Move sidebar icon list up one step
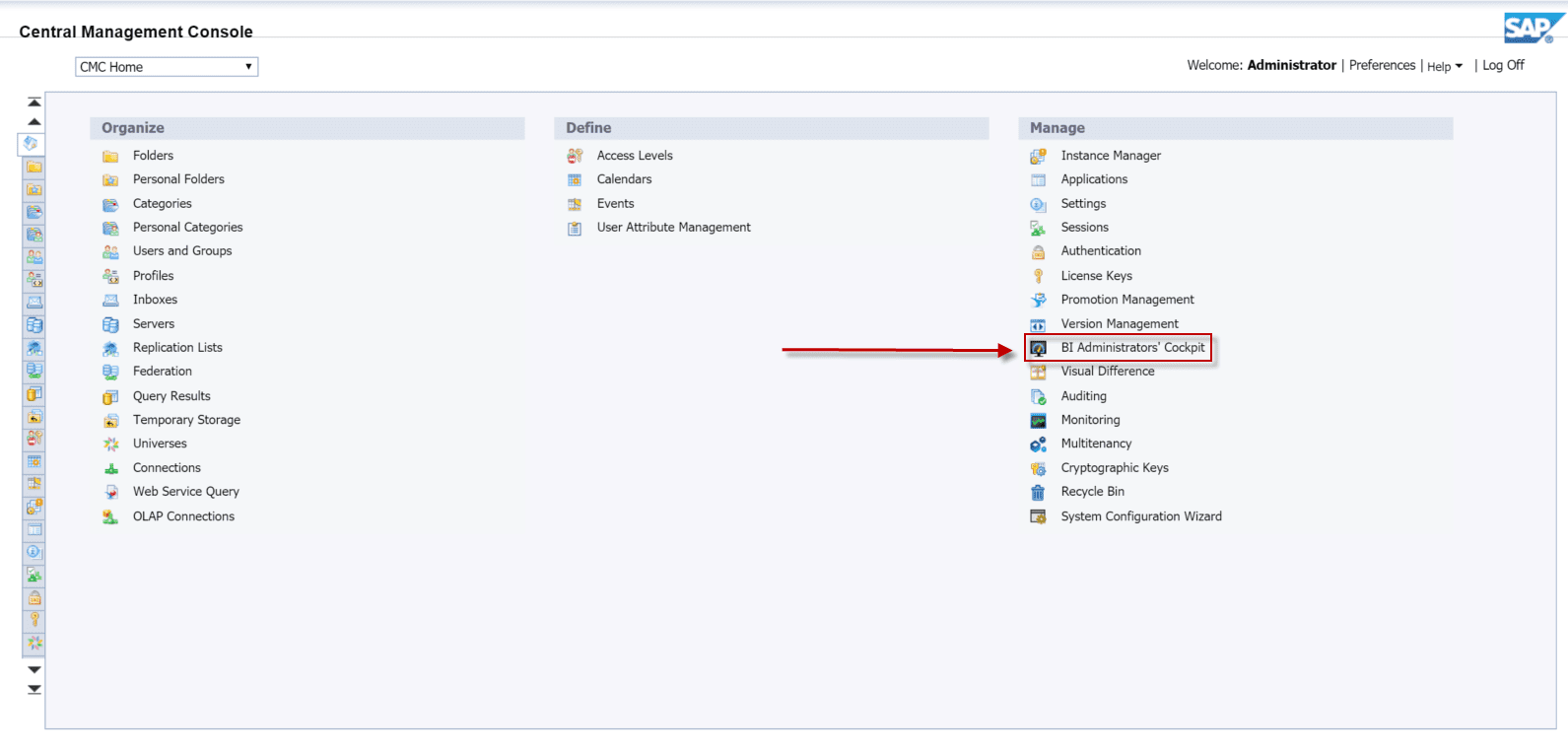Viewport: 1568px width, 753px height. (34, 121)
